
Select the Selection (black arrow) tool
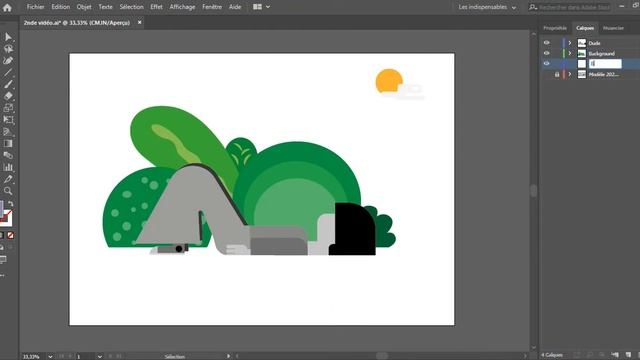point(8,37)
